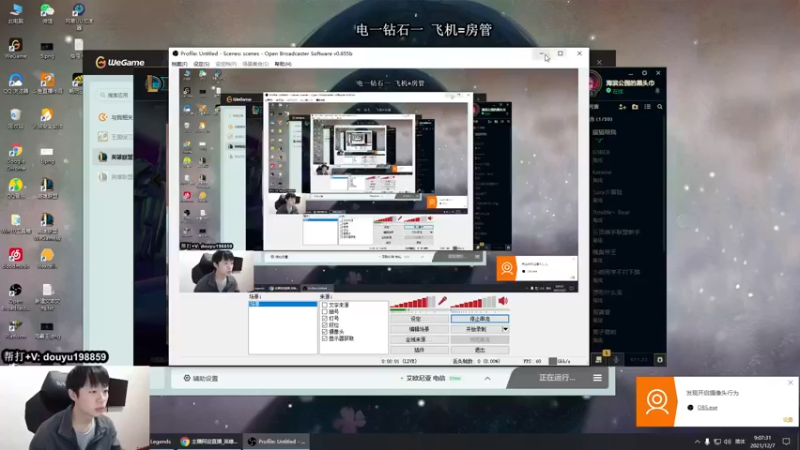Toggle the source checkbox above 摄像头
This screenshot has width=800, height=450.
pos(324,325)
